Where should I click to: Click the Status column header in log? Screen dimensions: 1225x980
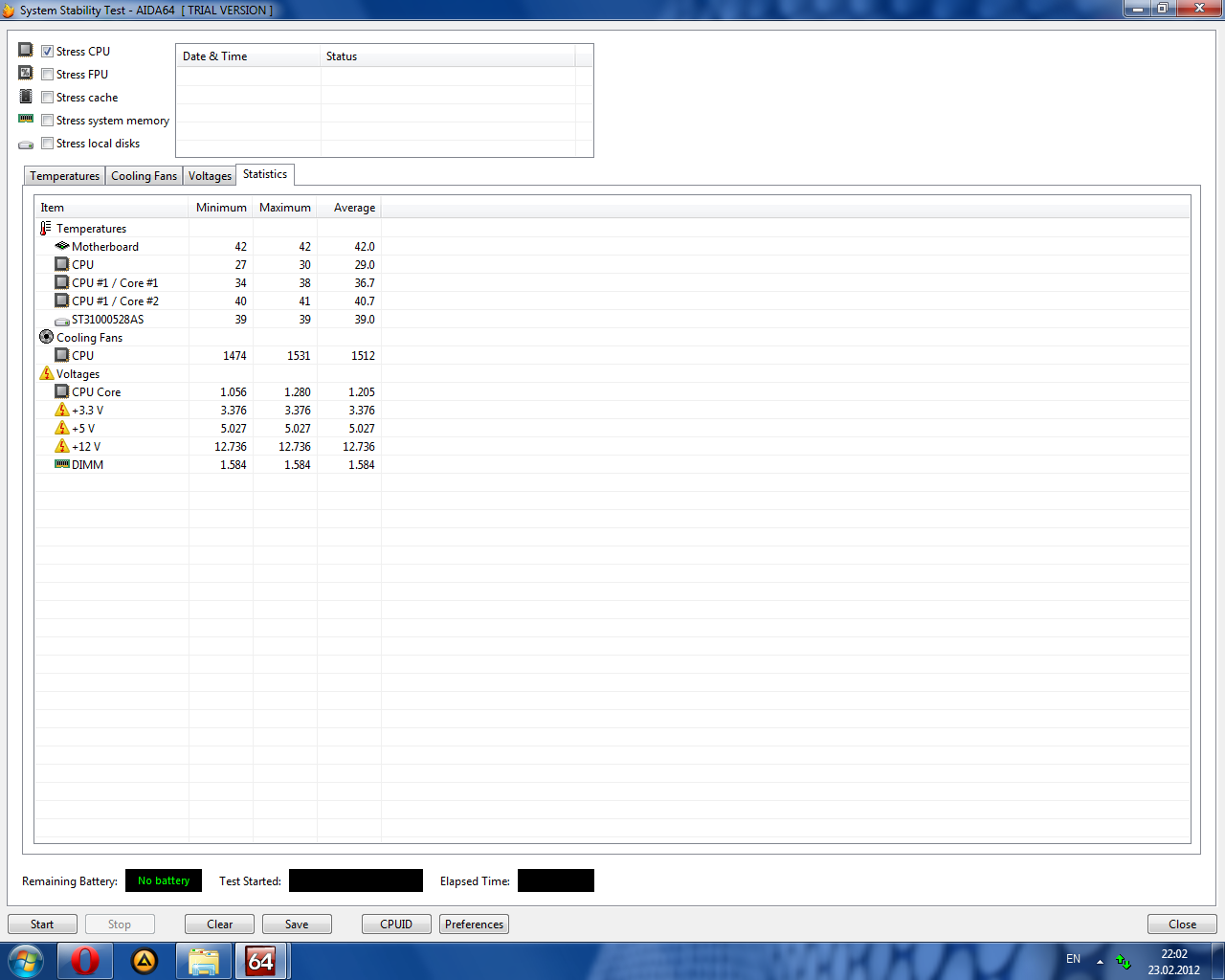coord(448,56)
